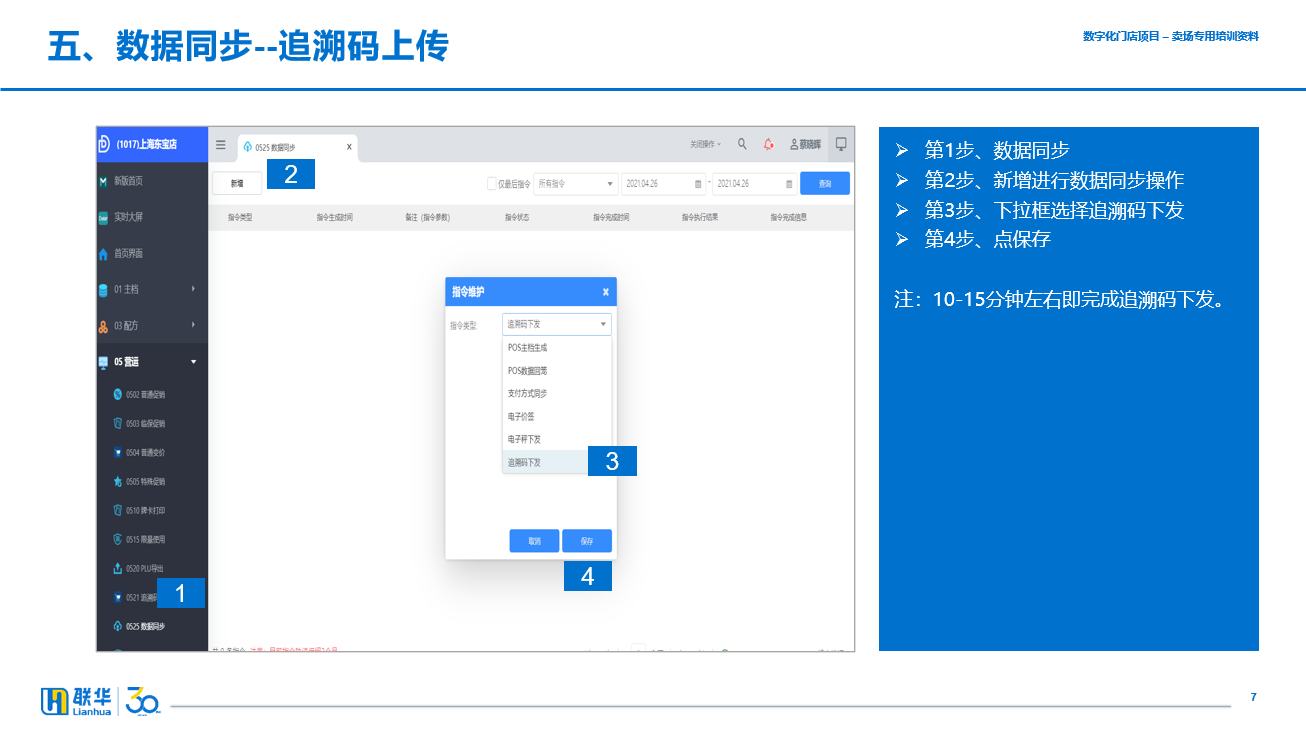Select 电子秤下发 option
Screen dimensions: 1306x734
point(557,439)
